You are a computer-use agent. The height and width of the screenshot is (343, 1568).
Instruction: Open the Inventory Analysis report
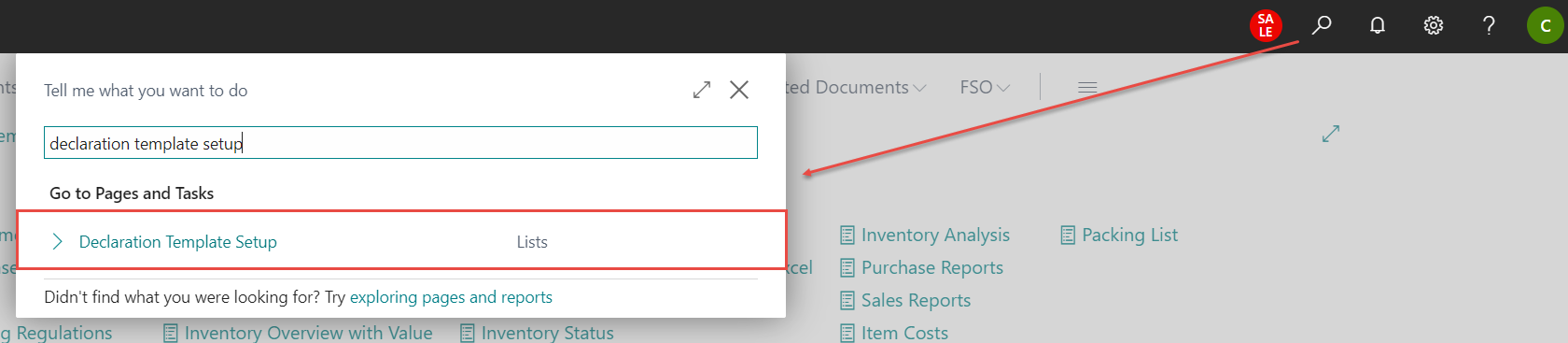(x=925, y=235)
